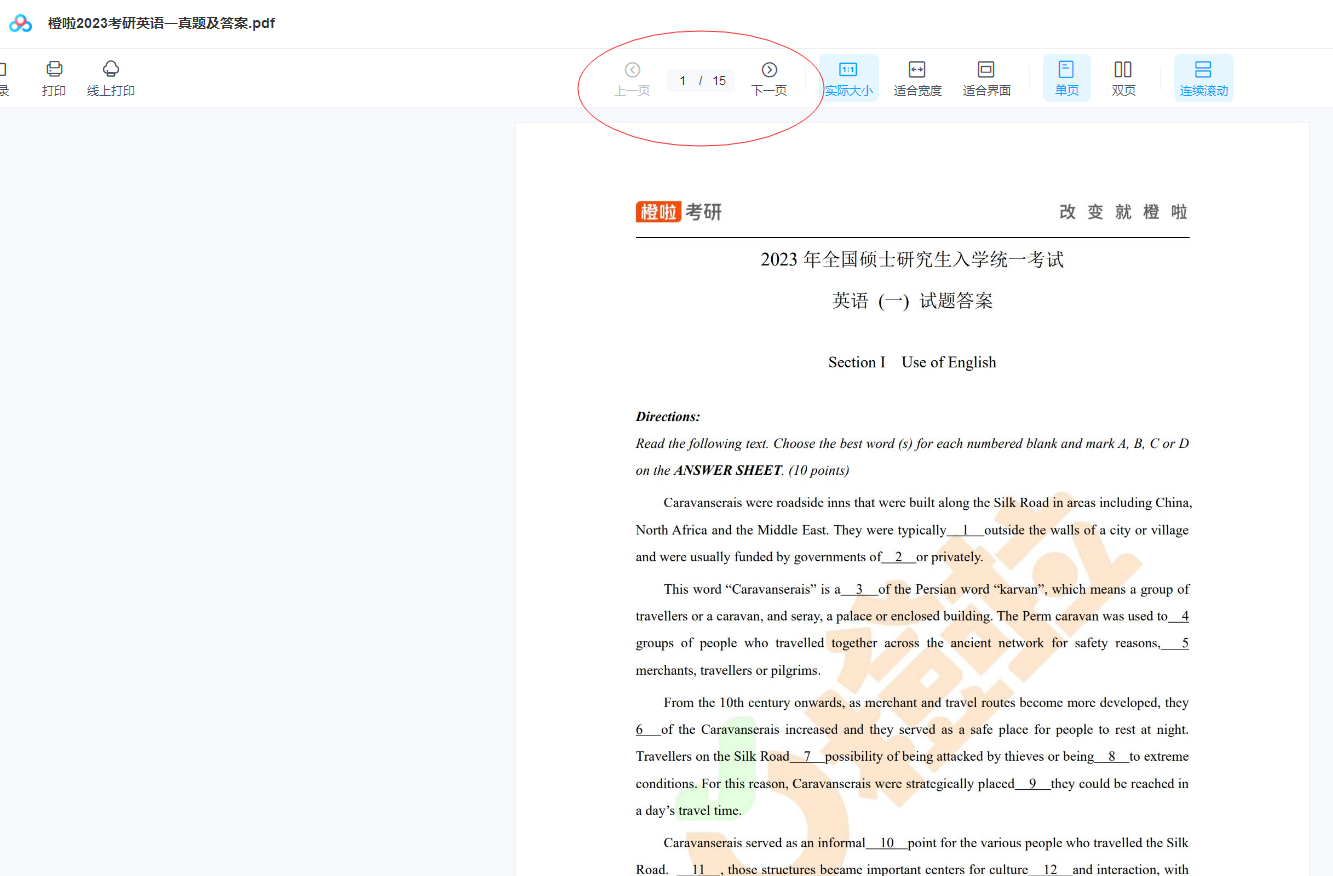The height and width of the screenshot is (876, 1333).
Task: Fit the page to window (适合界面)
Action: (x=986, y=77)
